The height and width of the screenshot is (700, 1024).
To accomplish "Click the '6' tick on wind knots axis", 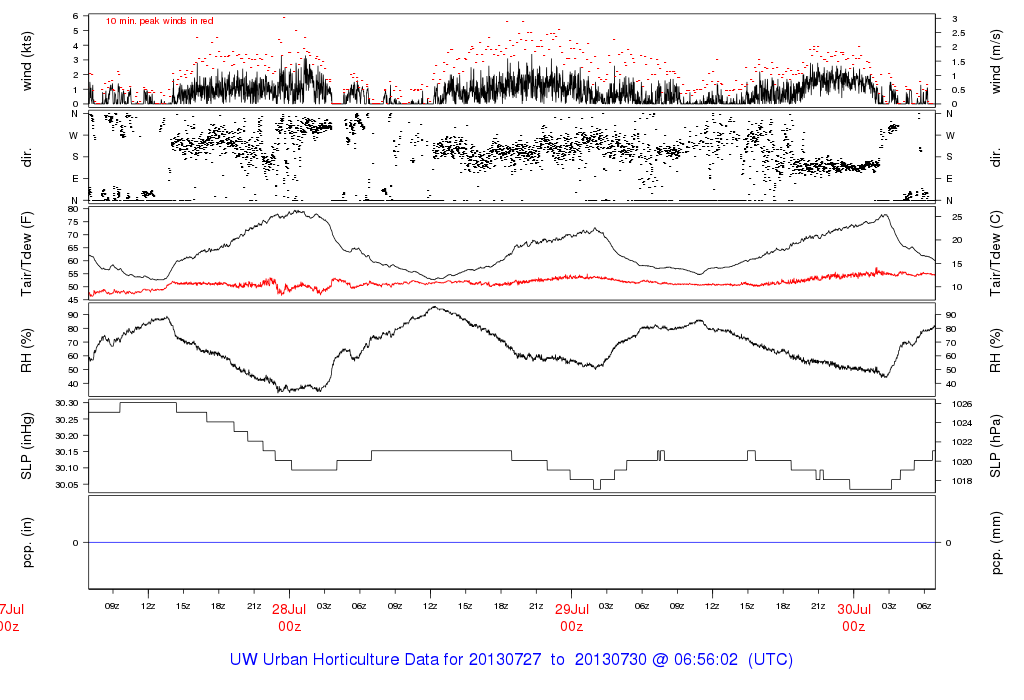I will [76, 16].
